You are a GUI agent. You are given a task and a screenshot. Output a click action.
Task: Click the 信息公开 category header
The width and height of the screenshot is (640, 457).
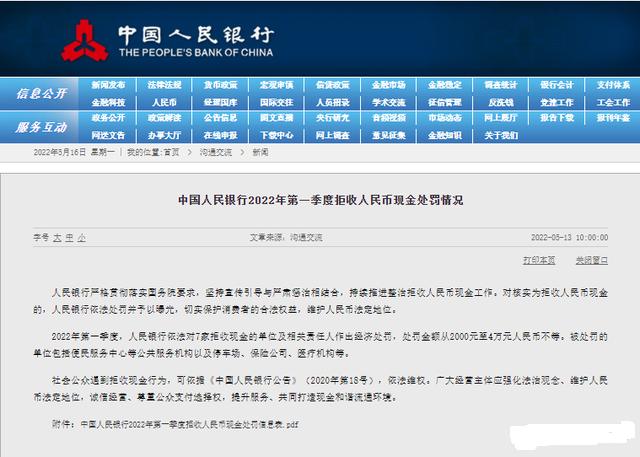point(41,94)
